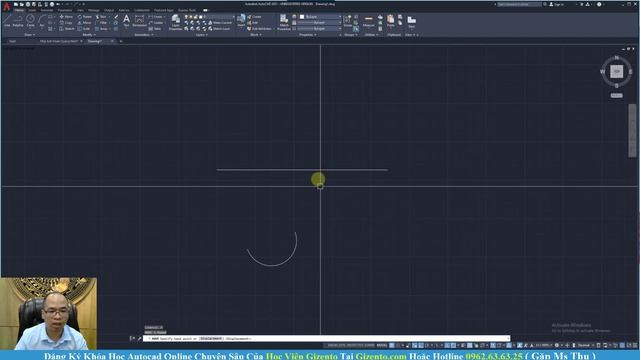Activate the Scale command
The width and height of the screenshot is (640, 360).
click(84, 29)
